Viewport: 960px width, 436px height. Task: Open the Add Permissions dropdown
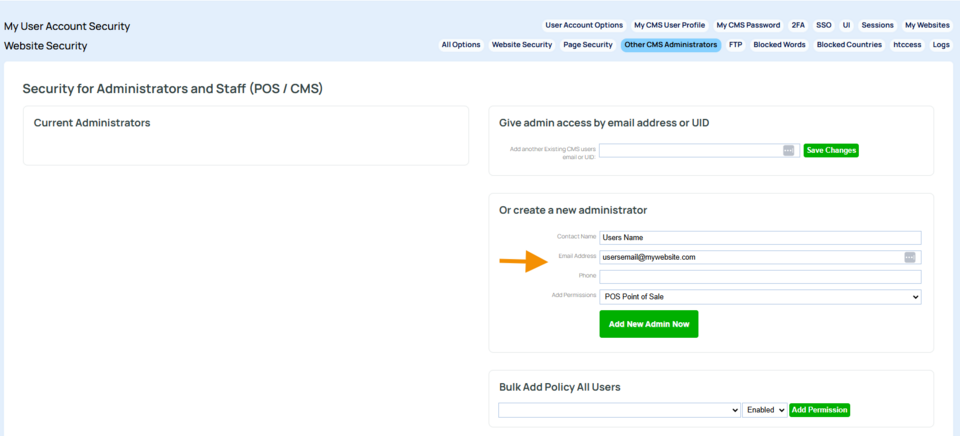[x=760, y=297]
